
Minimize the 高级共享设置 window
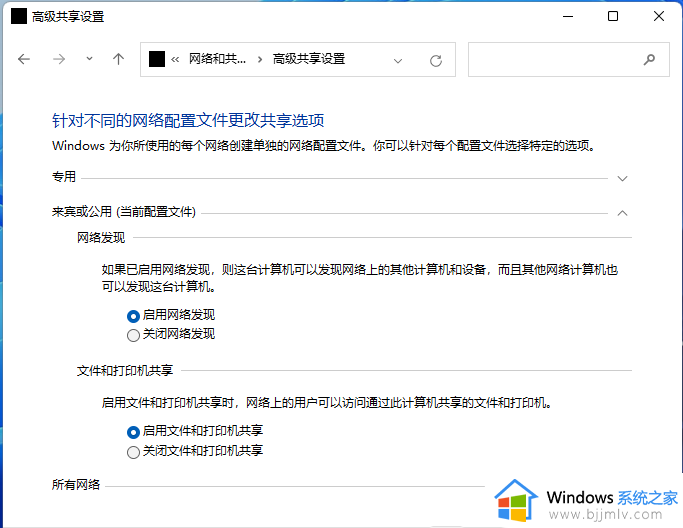[x=568, y=17]
